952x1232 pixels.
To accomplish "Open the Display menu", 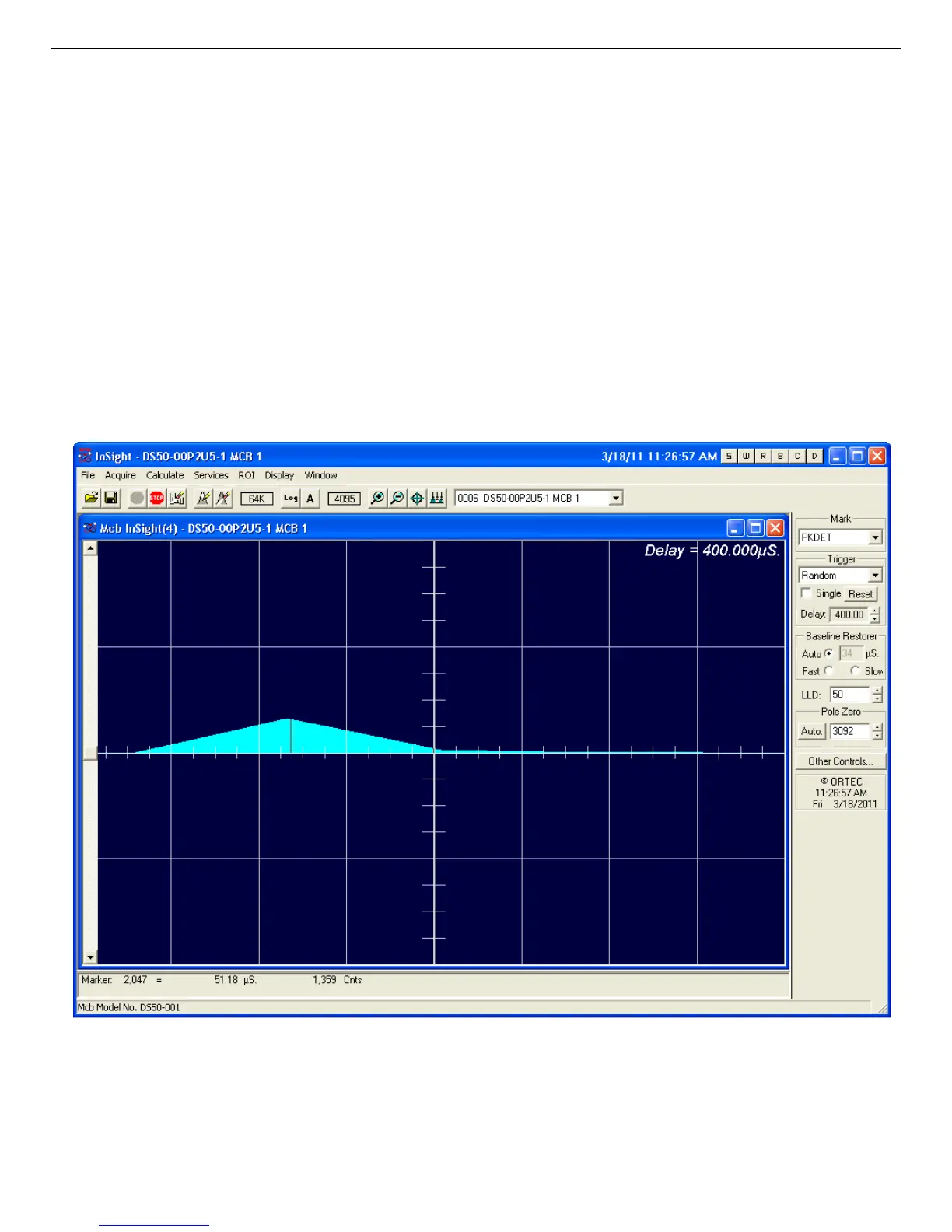I will 279,475.
